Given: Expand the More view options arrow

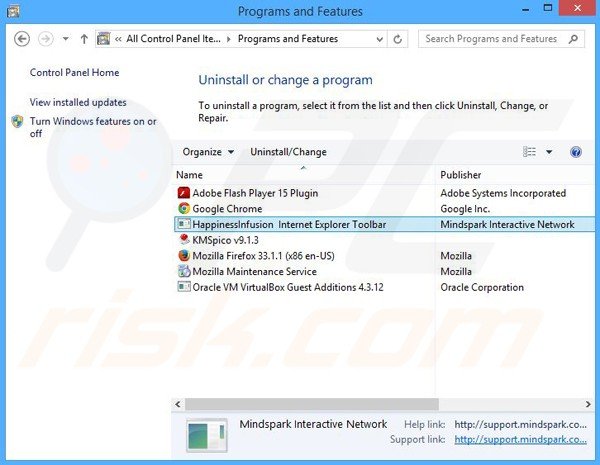Looking at the screenshot, I should (x=549, y=152).
